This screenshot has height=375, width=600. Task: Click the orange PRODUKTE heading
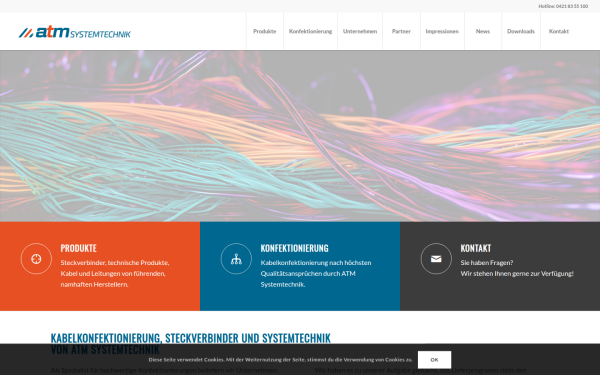tap(78, 248)
